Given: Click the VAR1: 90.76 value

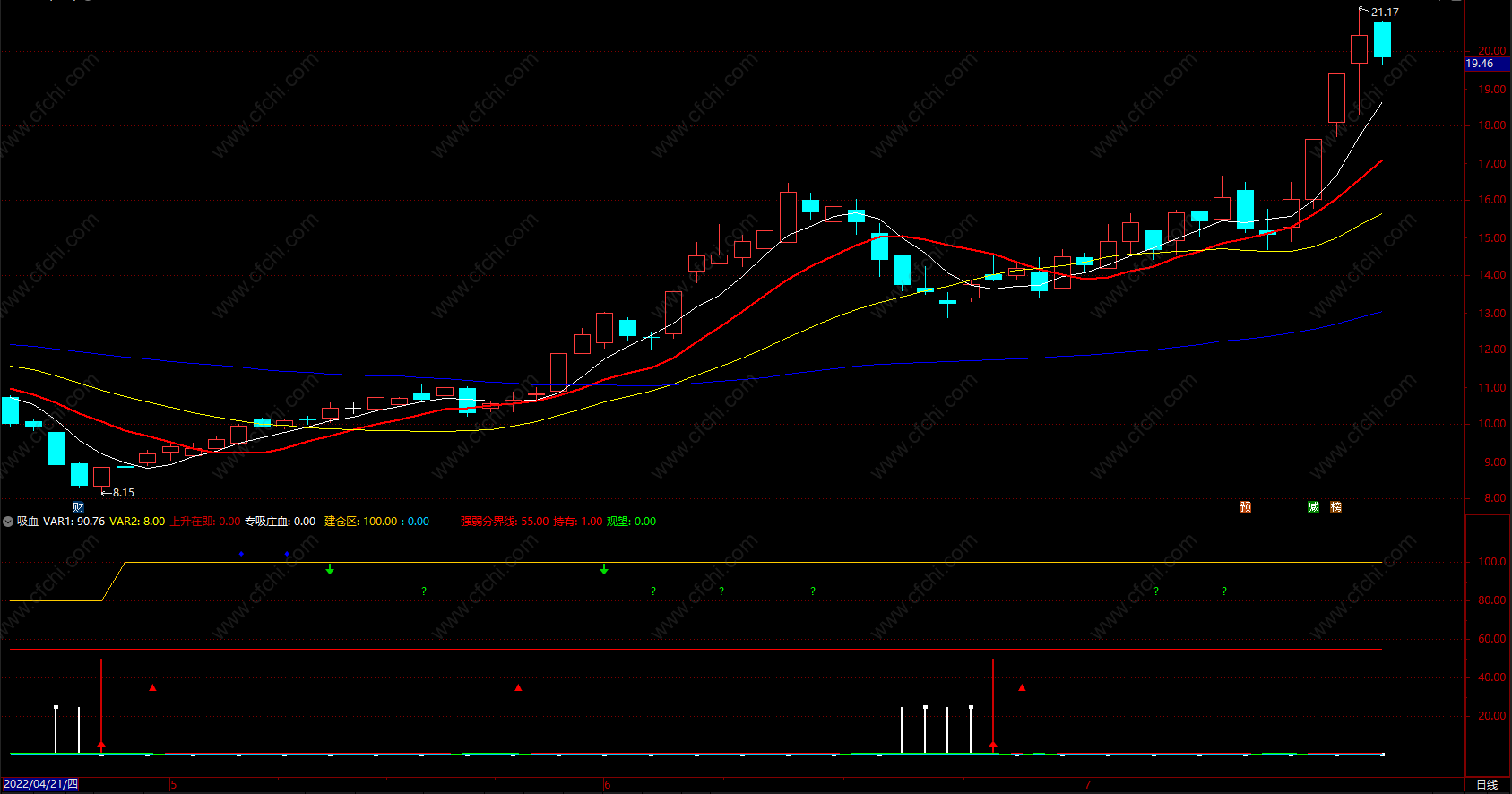Looking at the screenshot, I should pos(74,522).
